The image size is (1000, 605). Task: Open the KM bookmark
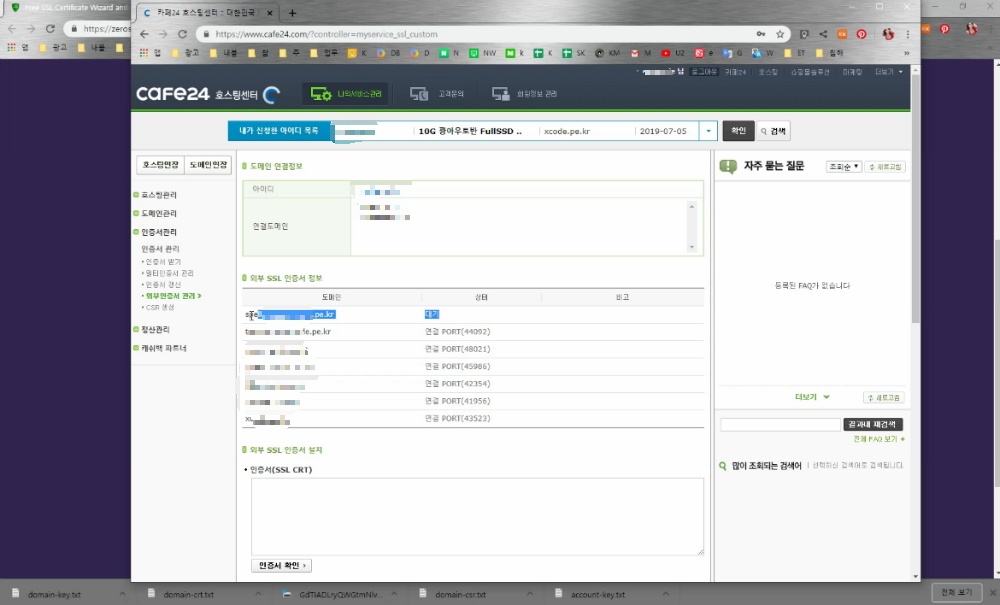pos(607,53)
